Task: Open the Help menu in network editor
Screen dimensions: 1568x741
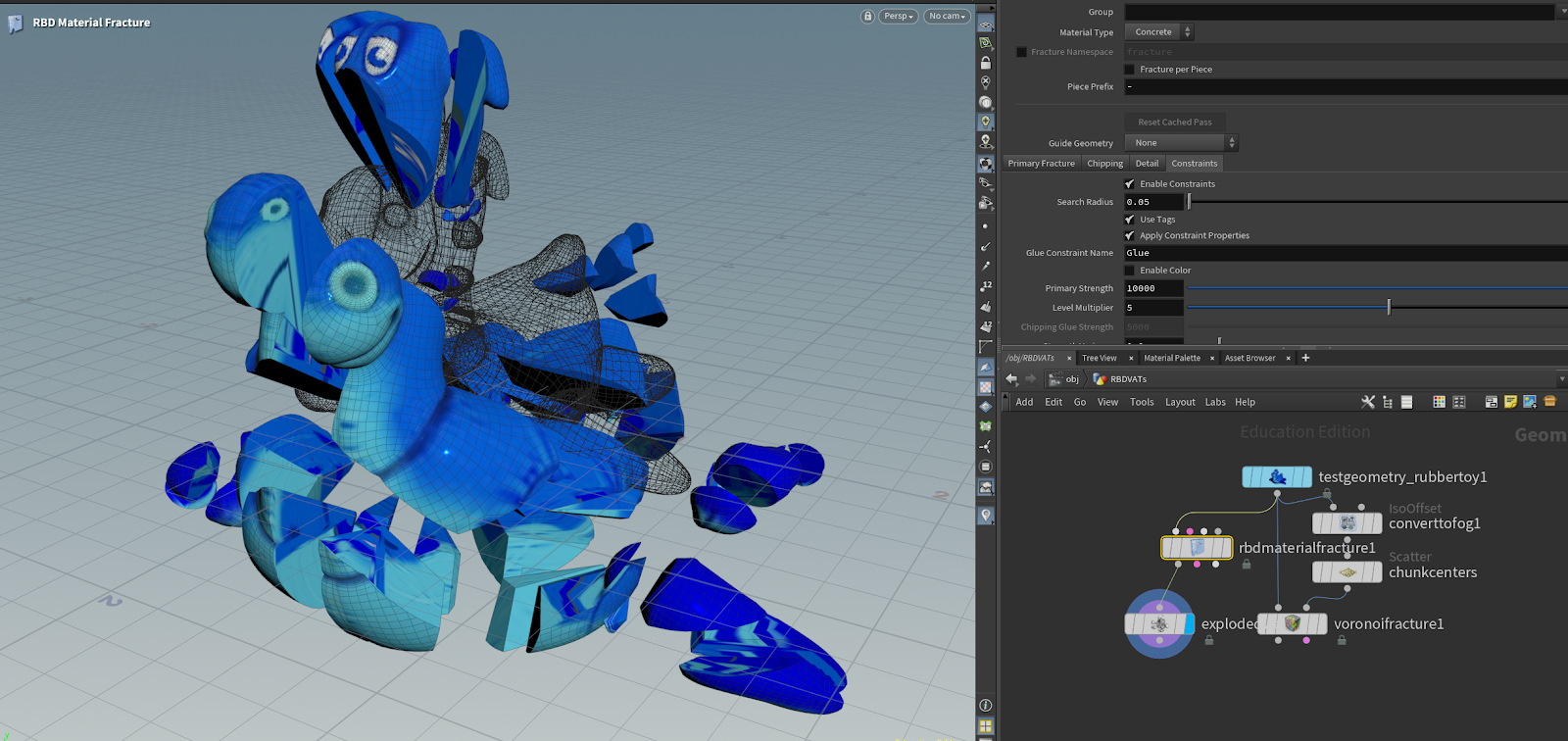Action: tap(1245, 402)
